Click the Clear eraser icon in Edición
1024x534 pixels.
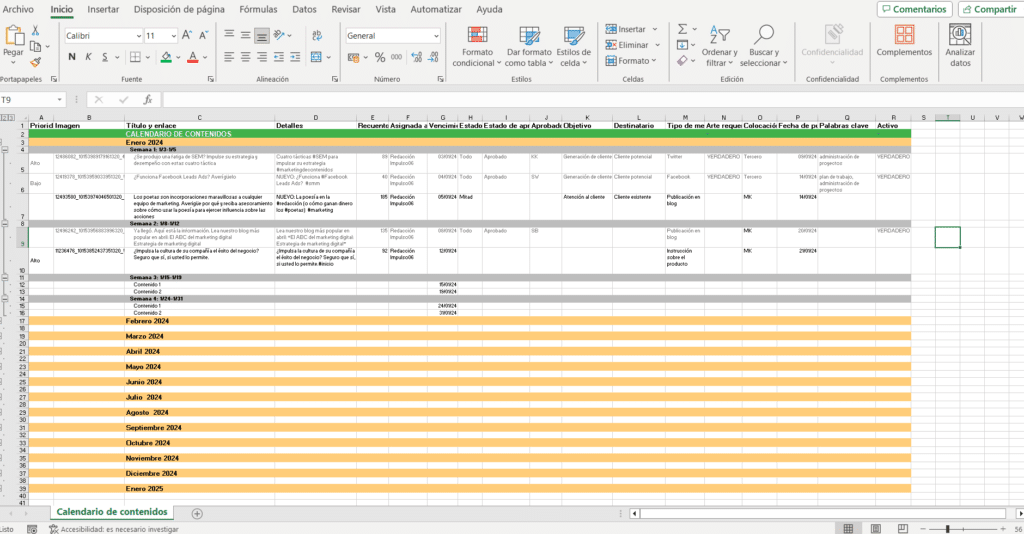[682, 61]
